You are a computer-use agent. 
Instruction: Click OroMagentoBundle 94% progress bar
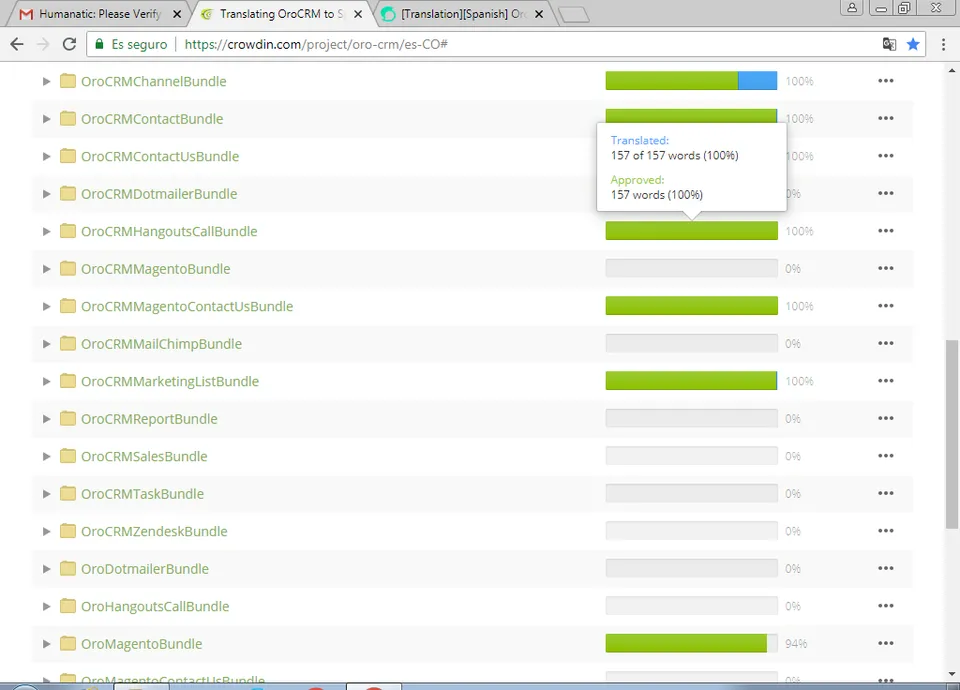pyautogui.click(x=691, y=643)
